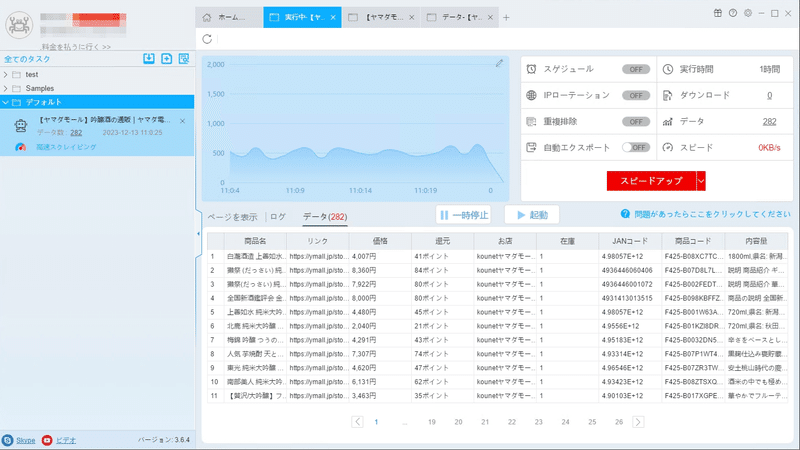Screen dimensions: 800x450
Task: Click the pencil edit icon on chart
Action: [x=499, y=63]
